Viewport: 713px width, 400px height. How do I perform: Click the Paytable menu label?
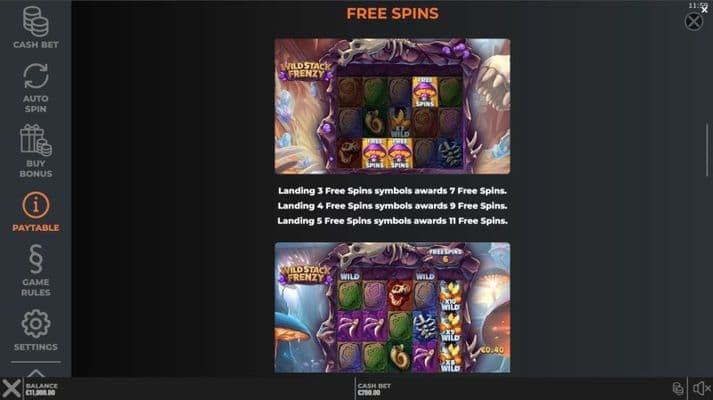tap(35, 228)
